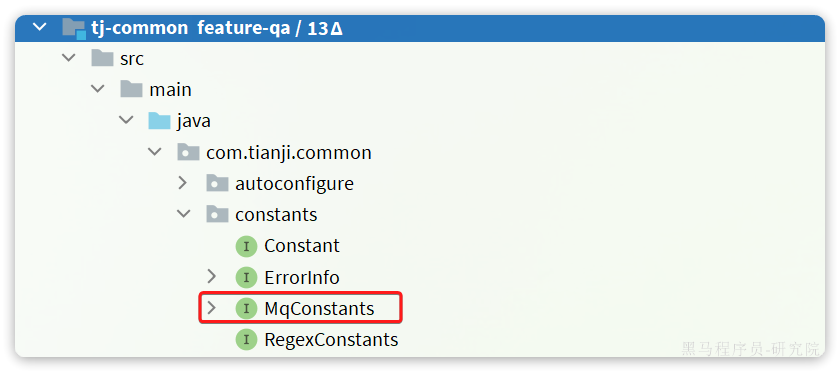Image resolution: width=840 pixels, height=374 pixels.
Task: Collapse the src folder chevron
Action: tap(69, 58)
